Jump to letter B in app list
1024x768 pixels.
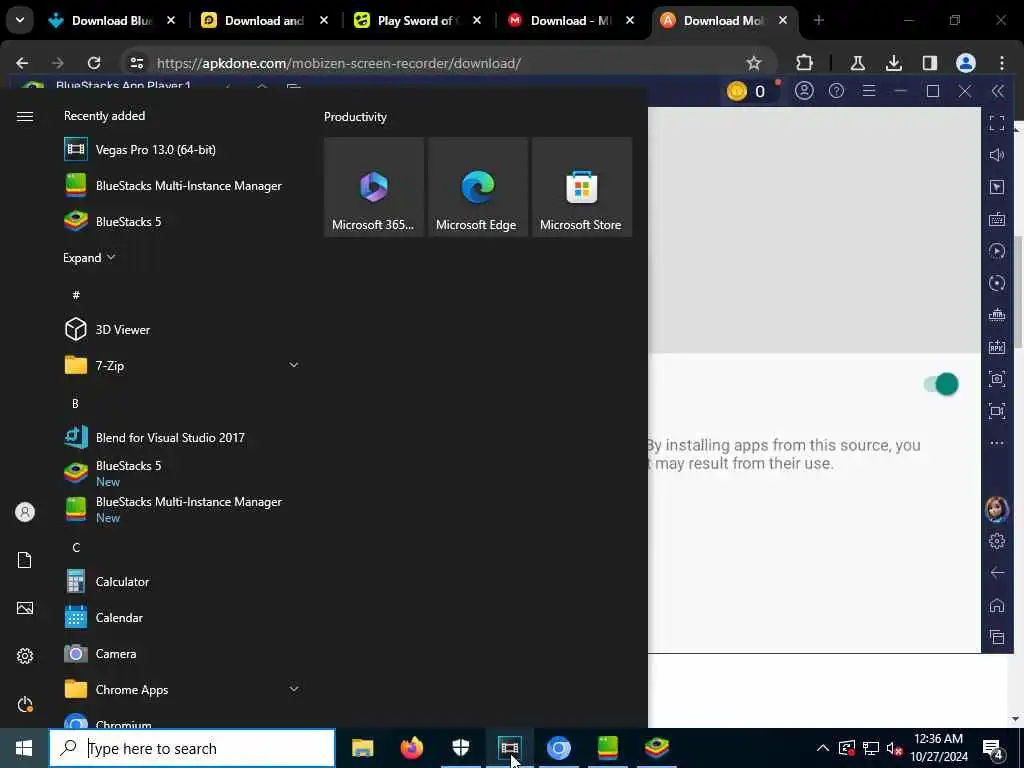[x=75, y=403]
